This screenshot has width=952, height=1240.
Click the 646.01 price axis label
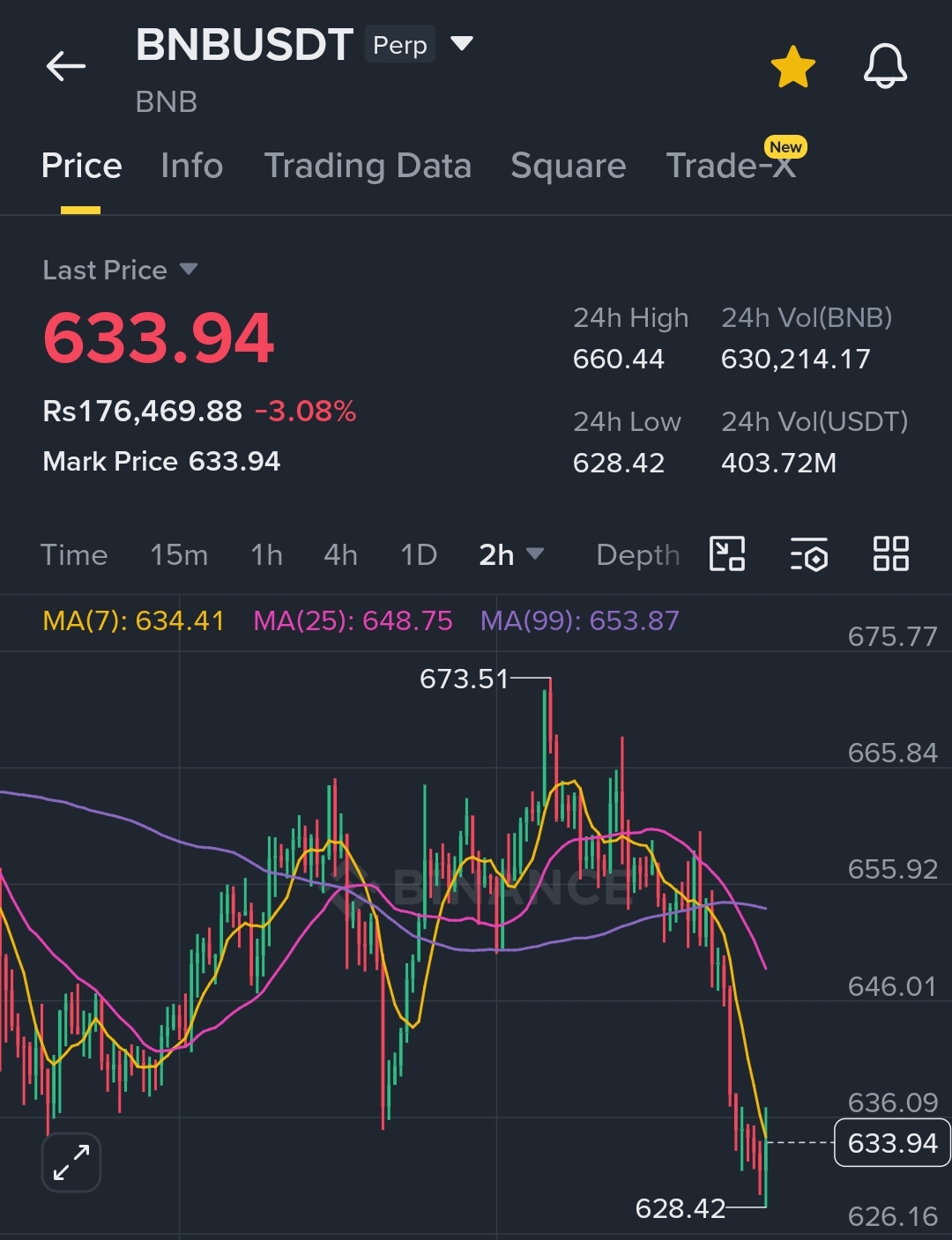coord(893,986)
